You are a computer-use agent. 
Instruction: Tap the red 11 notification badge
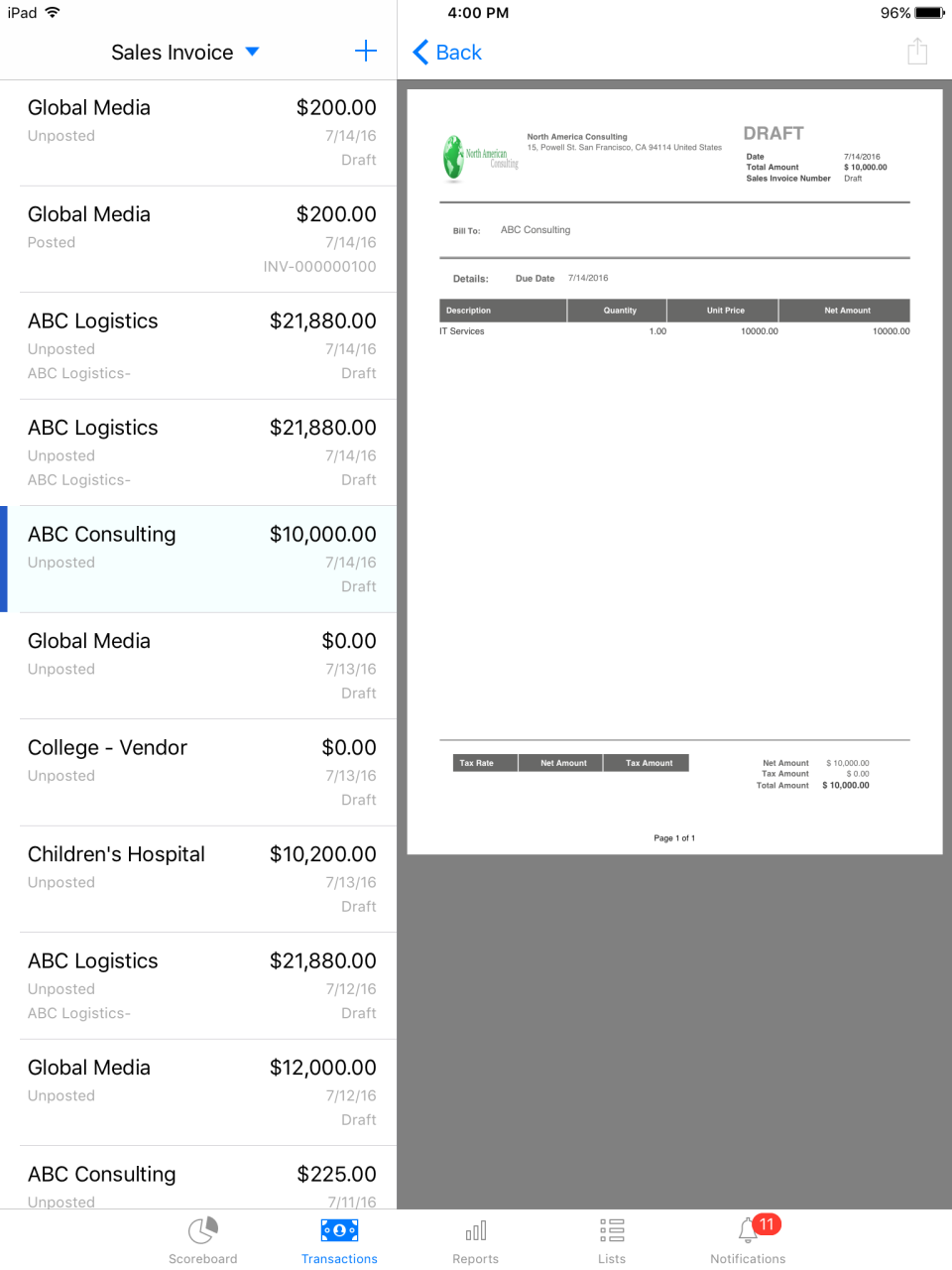767,1224
